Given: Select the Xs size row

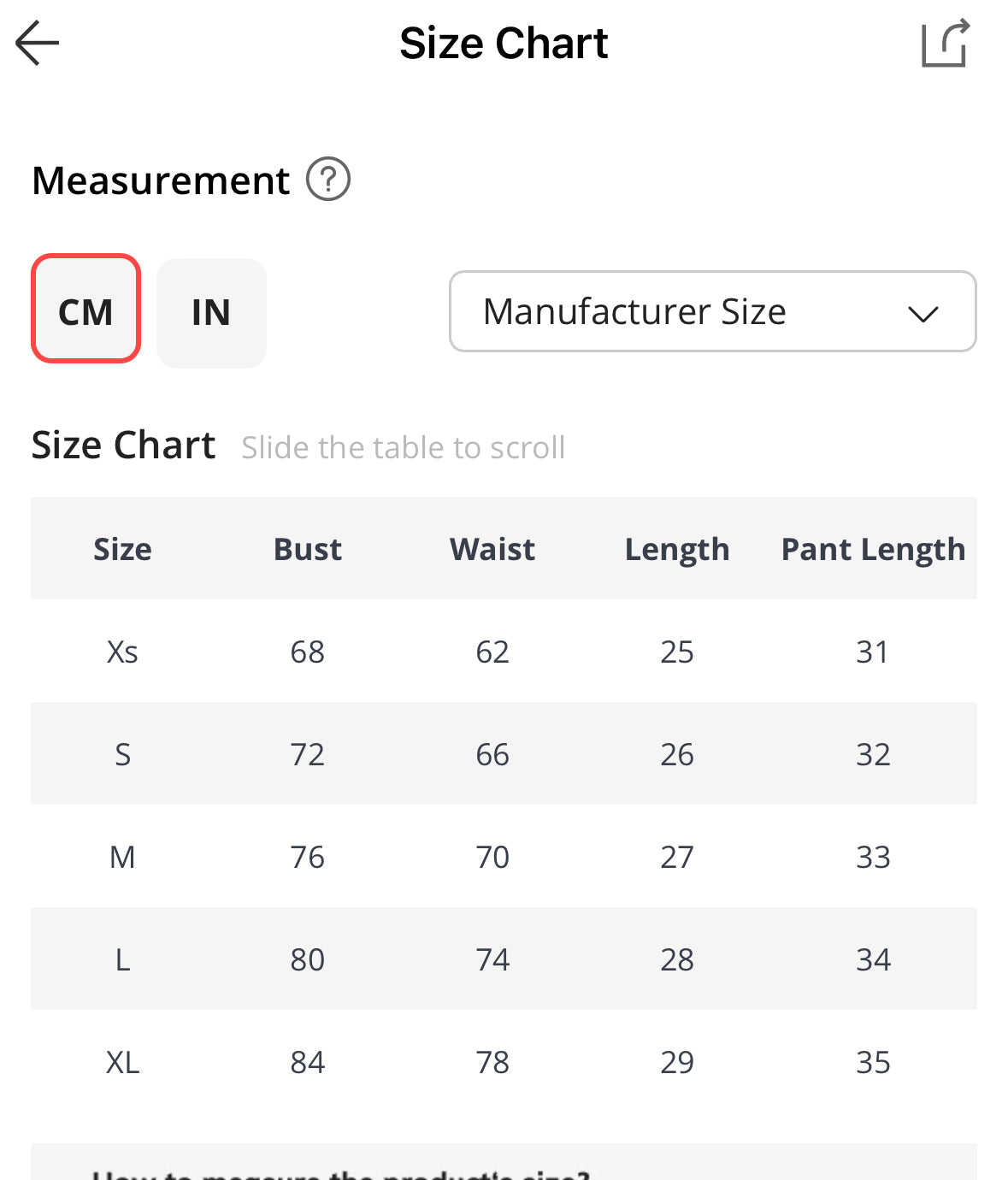Looking at the screenshot, I should pyautogui.click(x=504, y=651).
